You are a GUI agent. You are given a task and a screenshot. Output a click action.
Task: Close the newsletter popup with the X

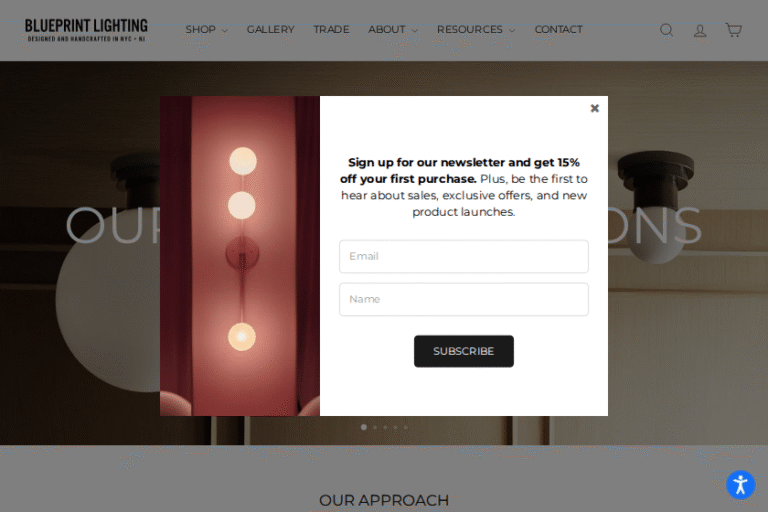(x=595, y=108)
